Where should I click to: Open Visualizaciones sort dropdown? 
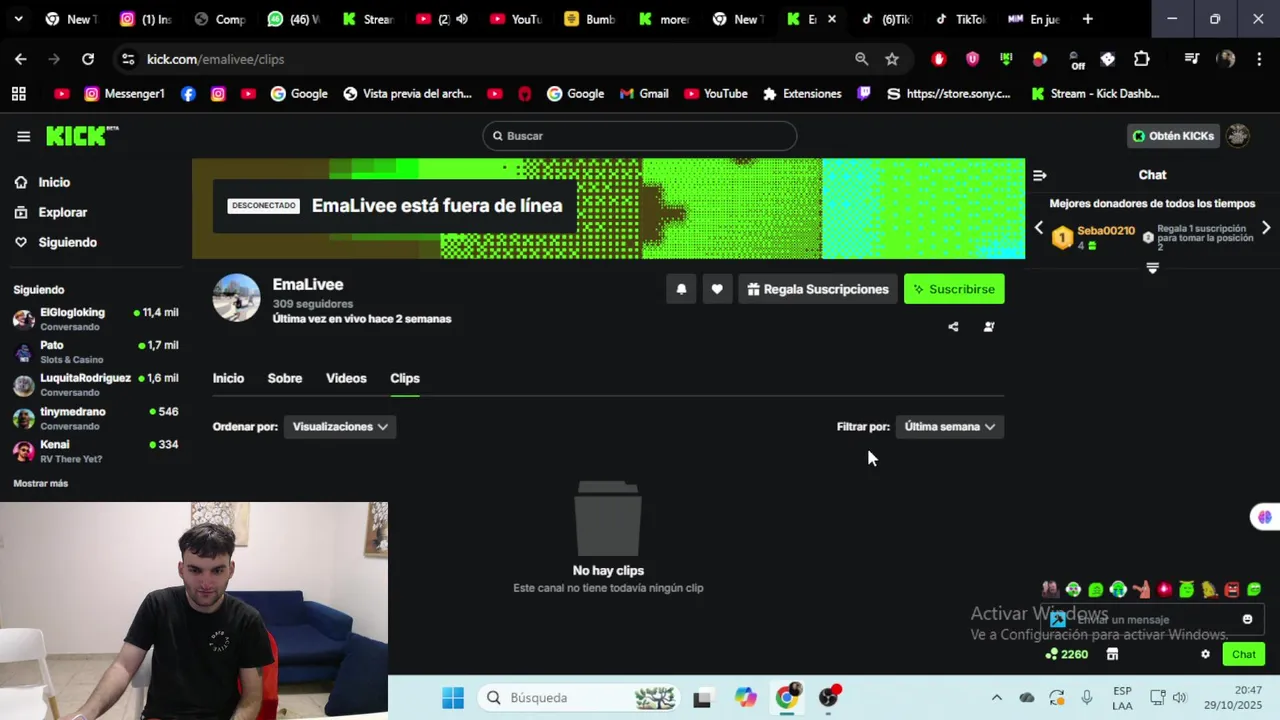point(340,426)
